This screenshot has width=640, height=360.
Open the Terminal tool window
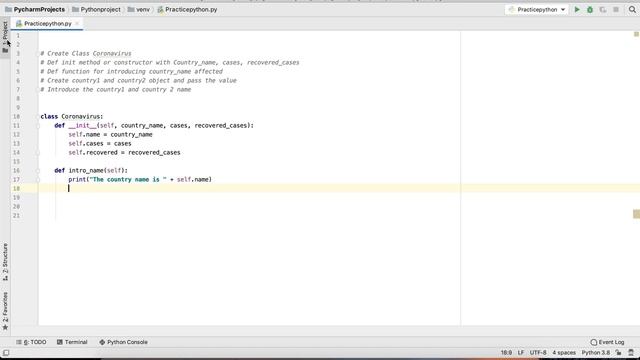pos(72,342)
